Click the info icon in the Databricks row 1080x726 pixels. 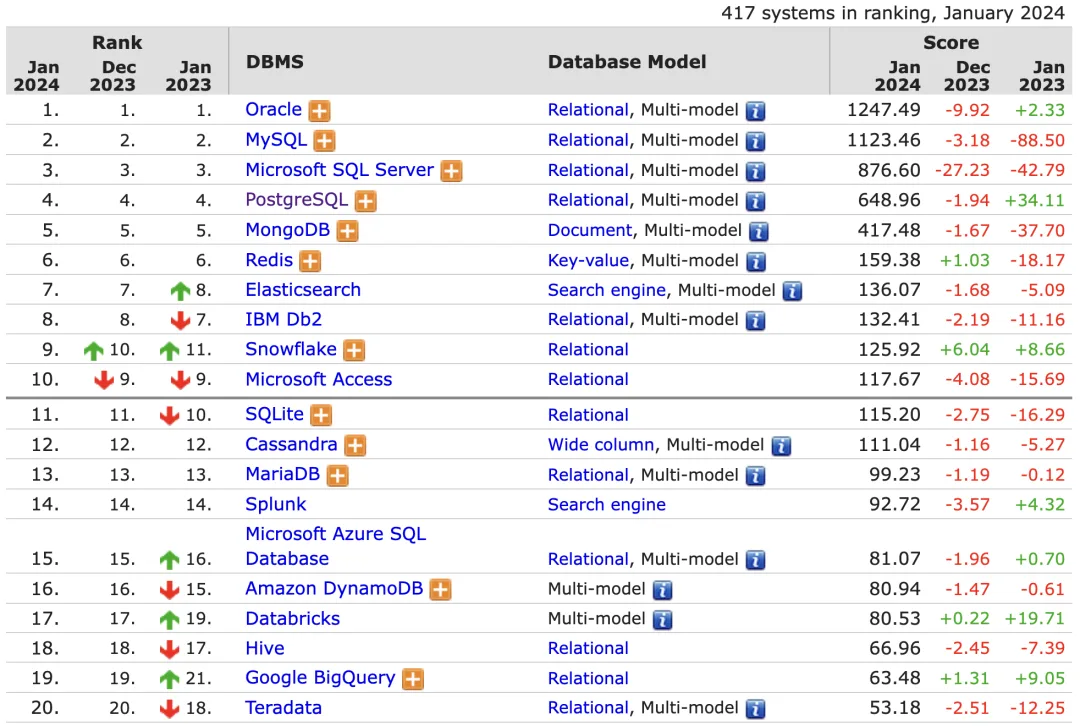(663, 620)
